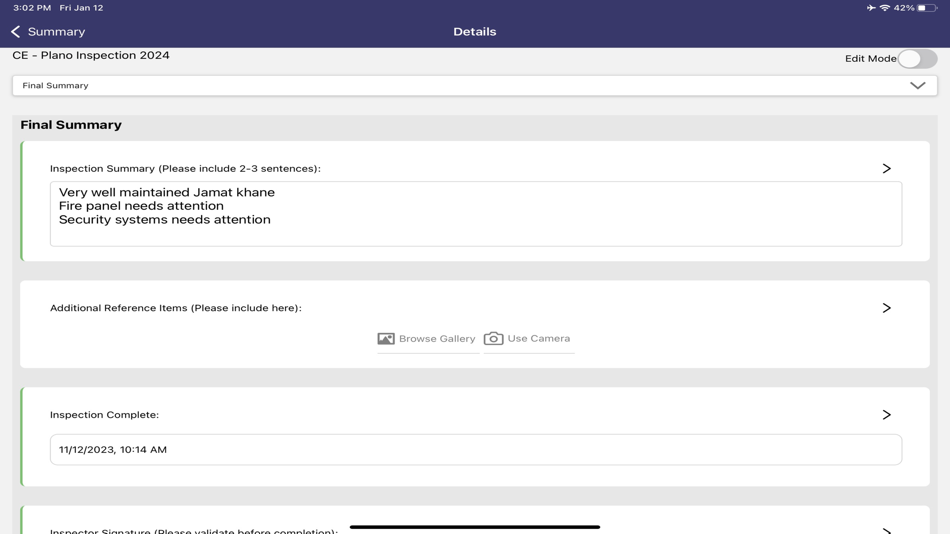
Task: Tap the 'Fri Jan 12' date text
Action: pos(81,8)
